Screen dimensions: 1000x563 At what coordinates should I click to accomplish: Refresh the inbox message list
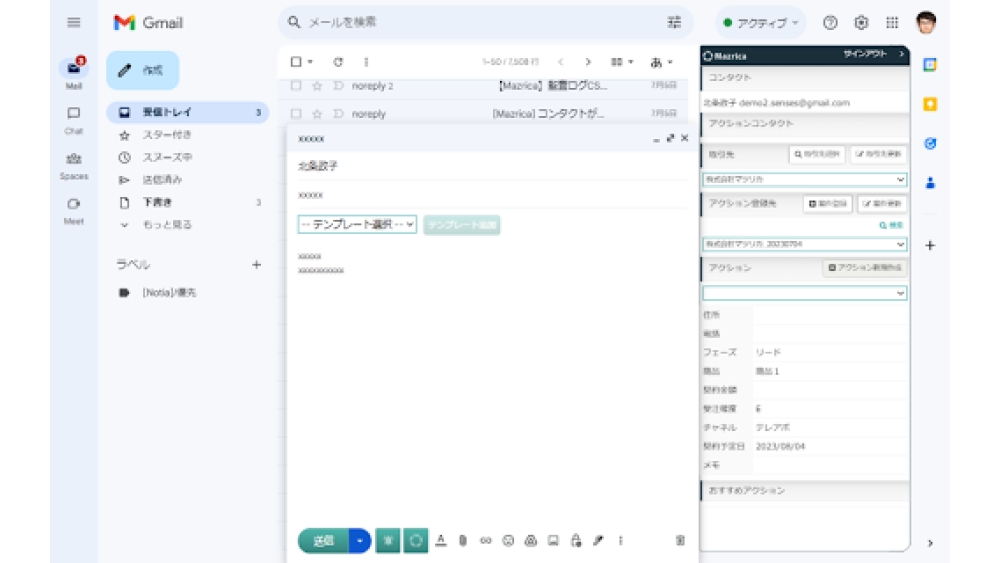[x=338, y=62]
